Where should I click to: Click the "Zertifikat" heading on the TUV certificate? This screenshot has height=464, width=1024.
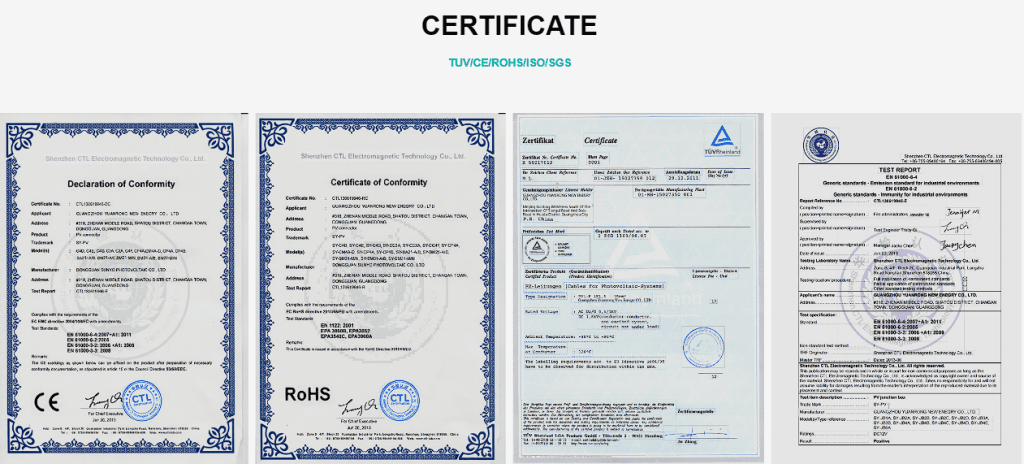click(x=539, y=141)
